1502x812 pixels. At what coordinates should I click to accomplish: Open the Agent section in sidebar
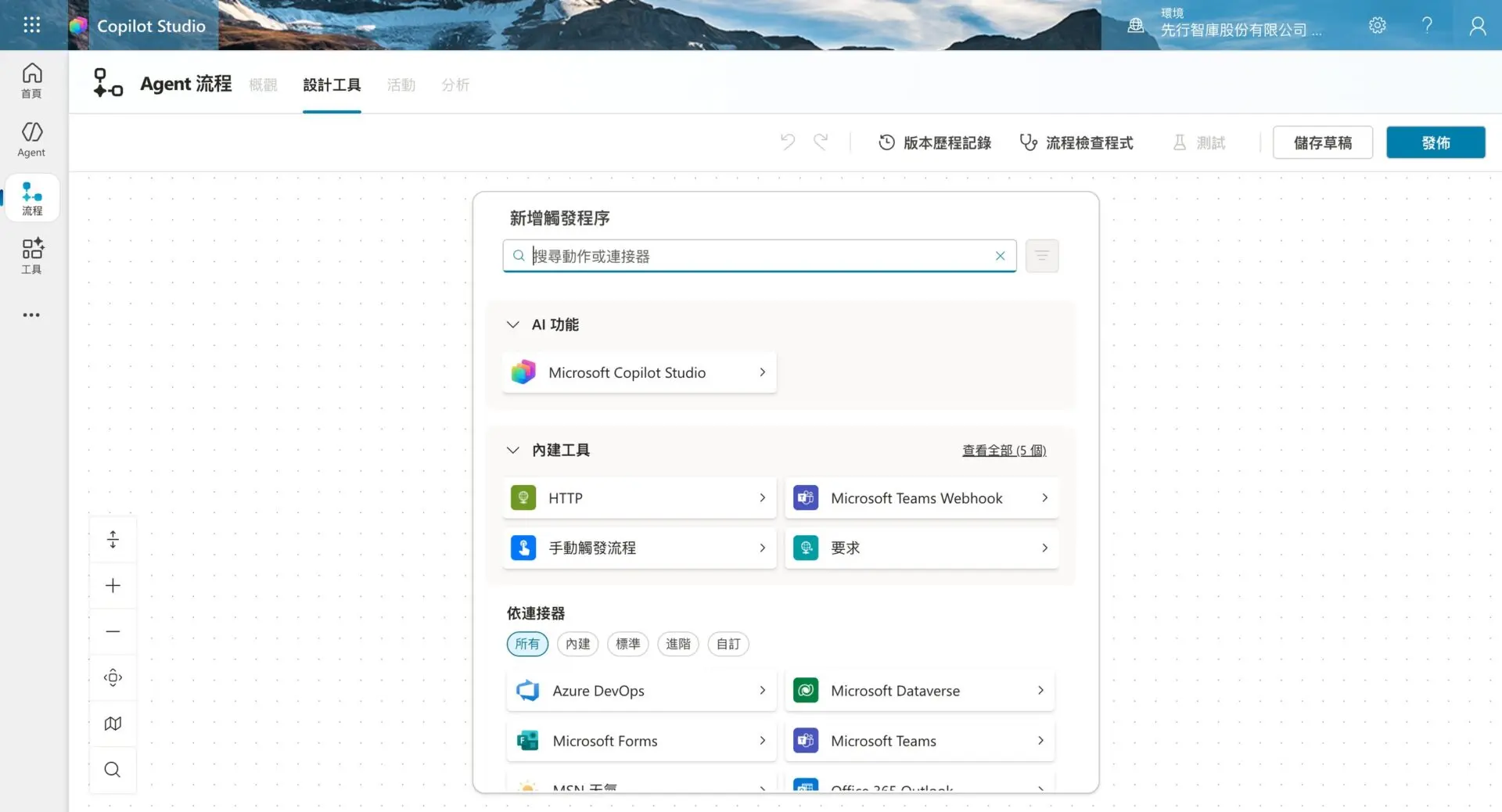[31, 139]
